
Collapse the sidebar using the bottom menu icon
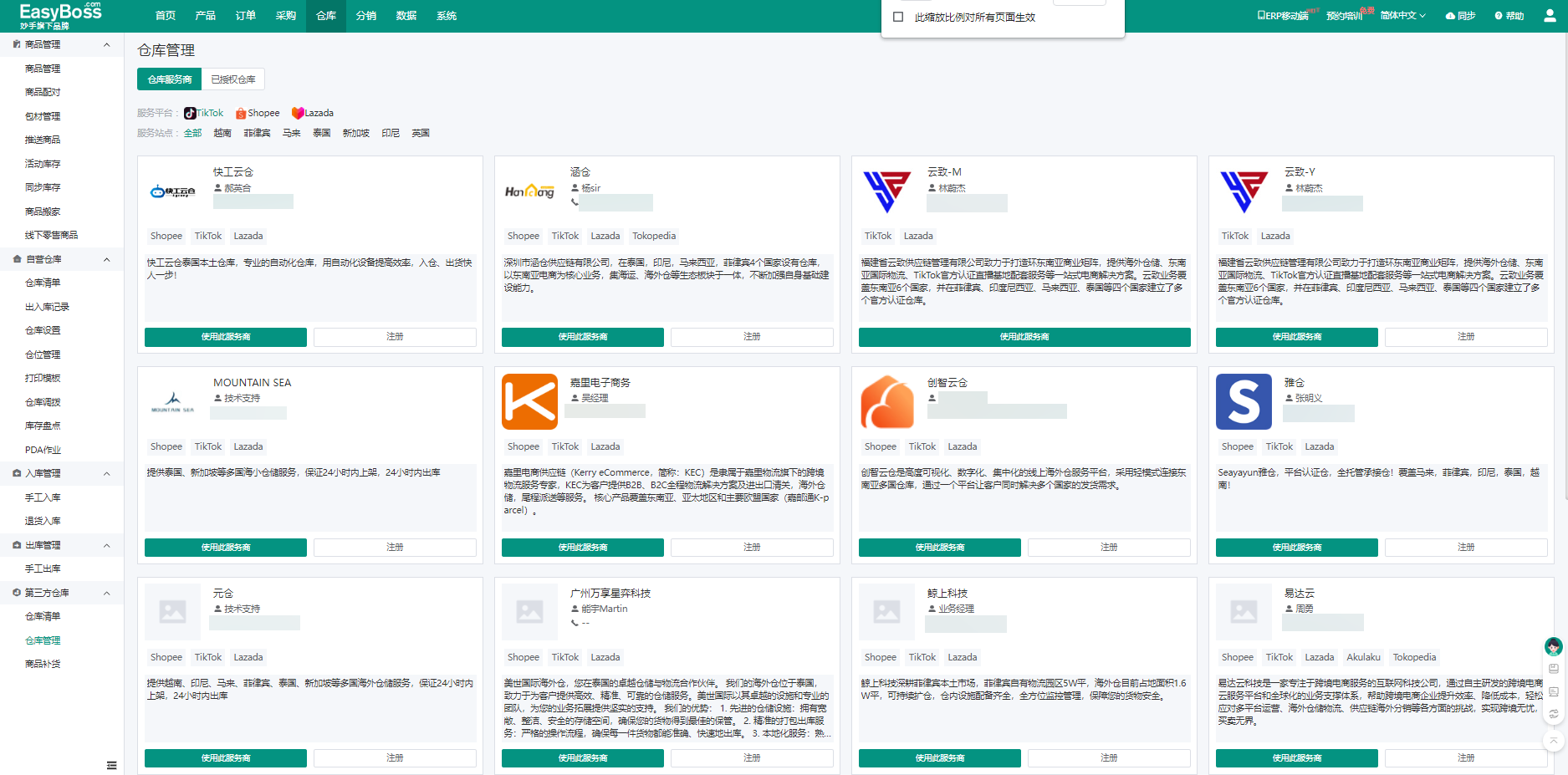click(x=111, y=765)
